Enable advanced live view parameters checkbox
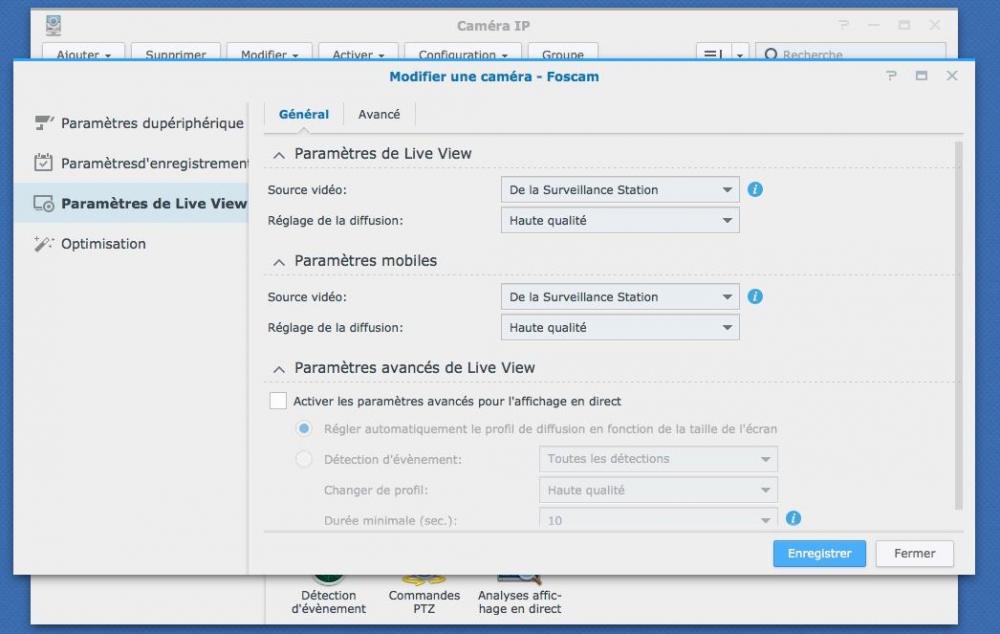This screenshot has height=634, width=1000. [278, 401]
